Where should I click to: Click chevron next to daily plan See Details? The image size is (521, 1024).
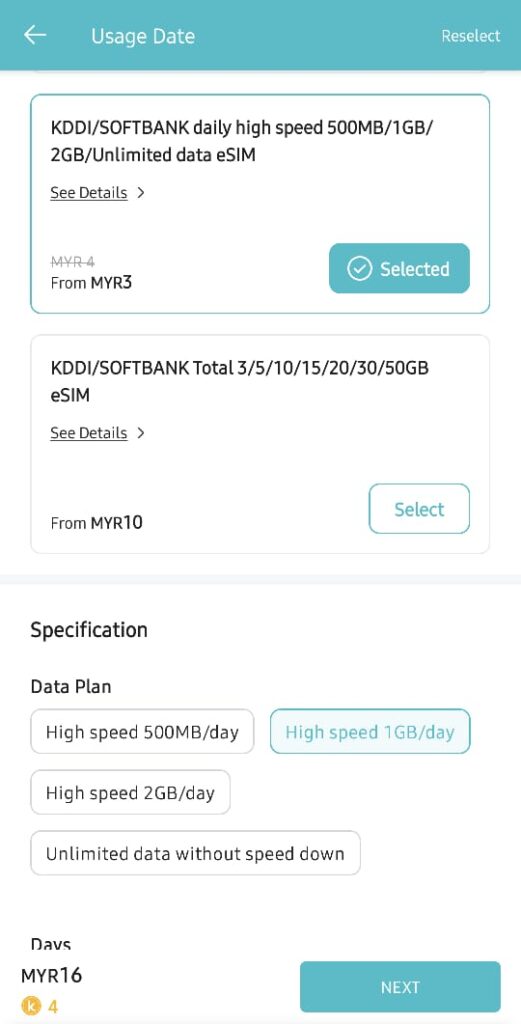pyautogui.click(x=140, y=193)
